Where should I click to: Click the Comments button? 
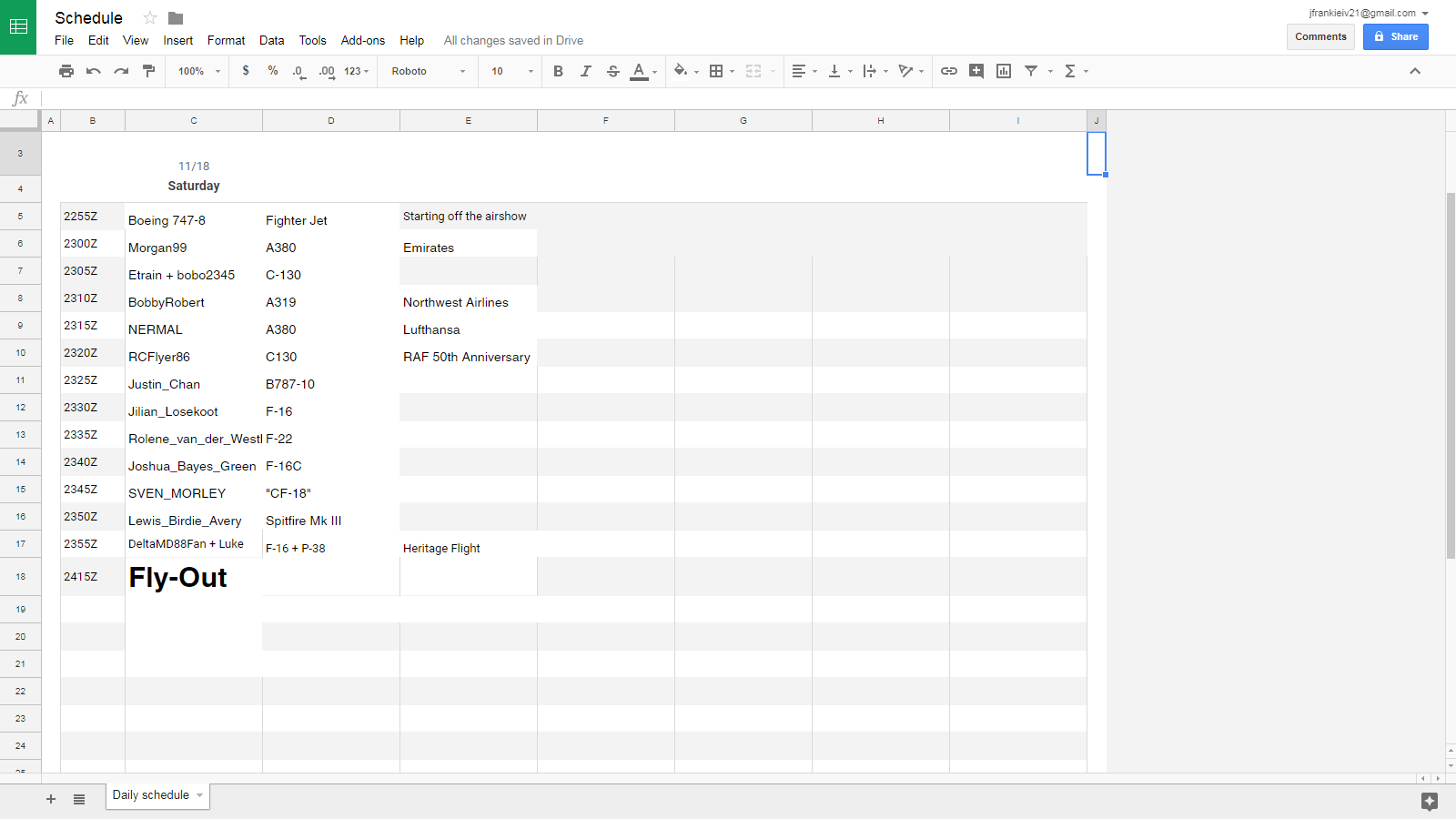(1320, 36)
